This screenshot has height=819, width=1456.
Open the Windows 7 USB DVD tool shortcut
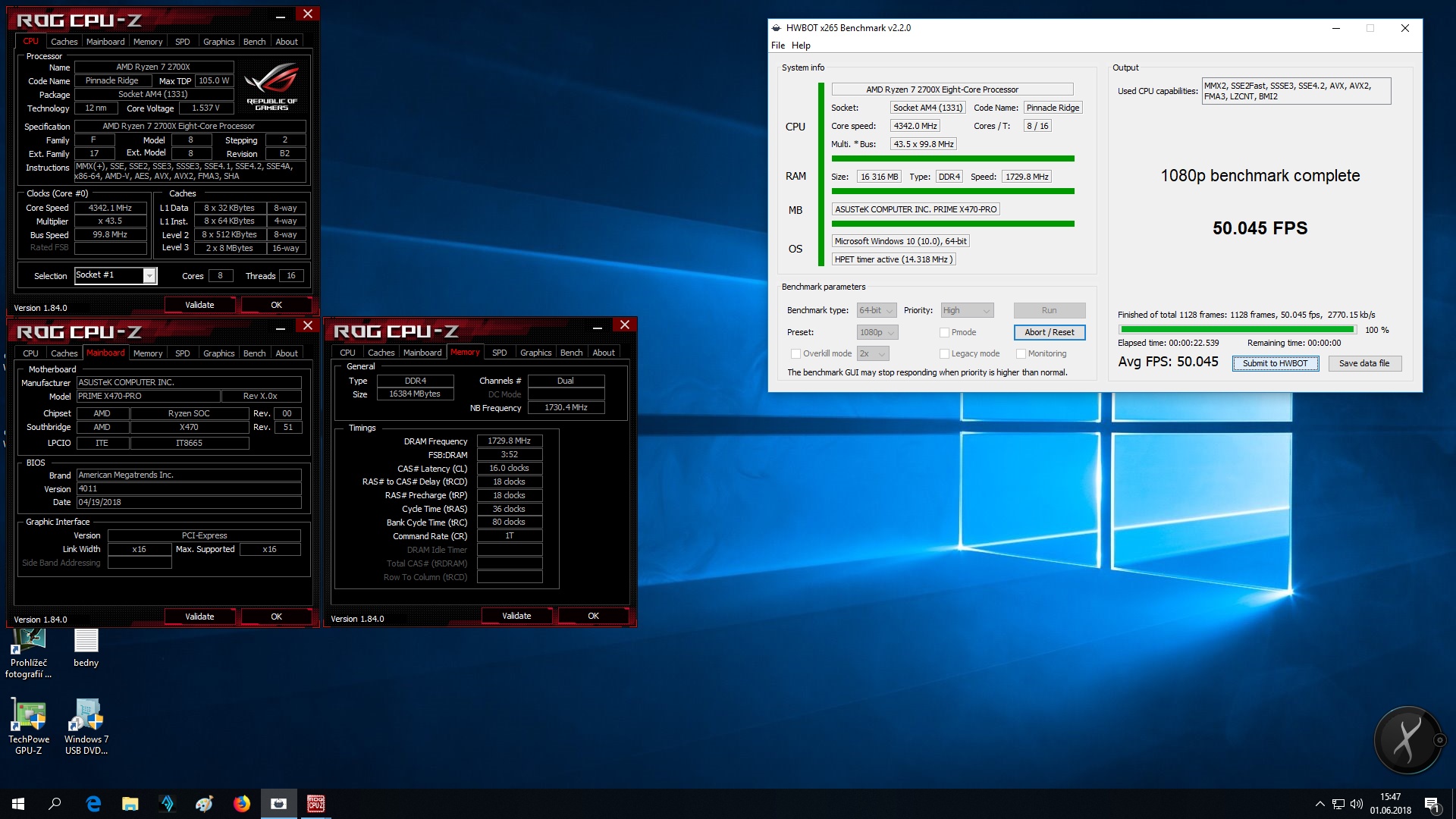pyautogui.click(x=86, y=726)
